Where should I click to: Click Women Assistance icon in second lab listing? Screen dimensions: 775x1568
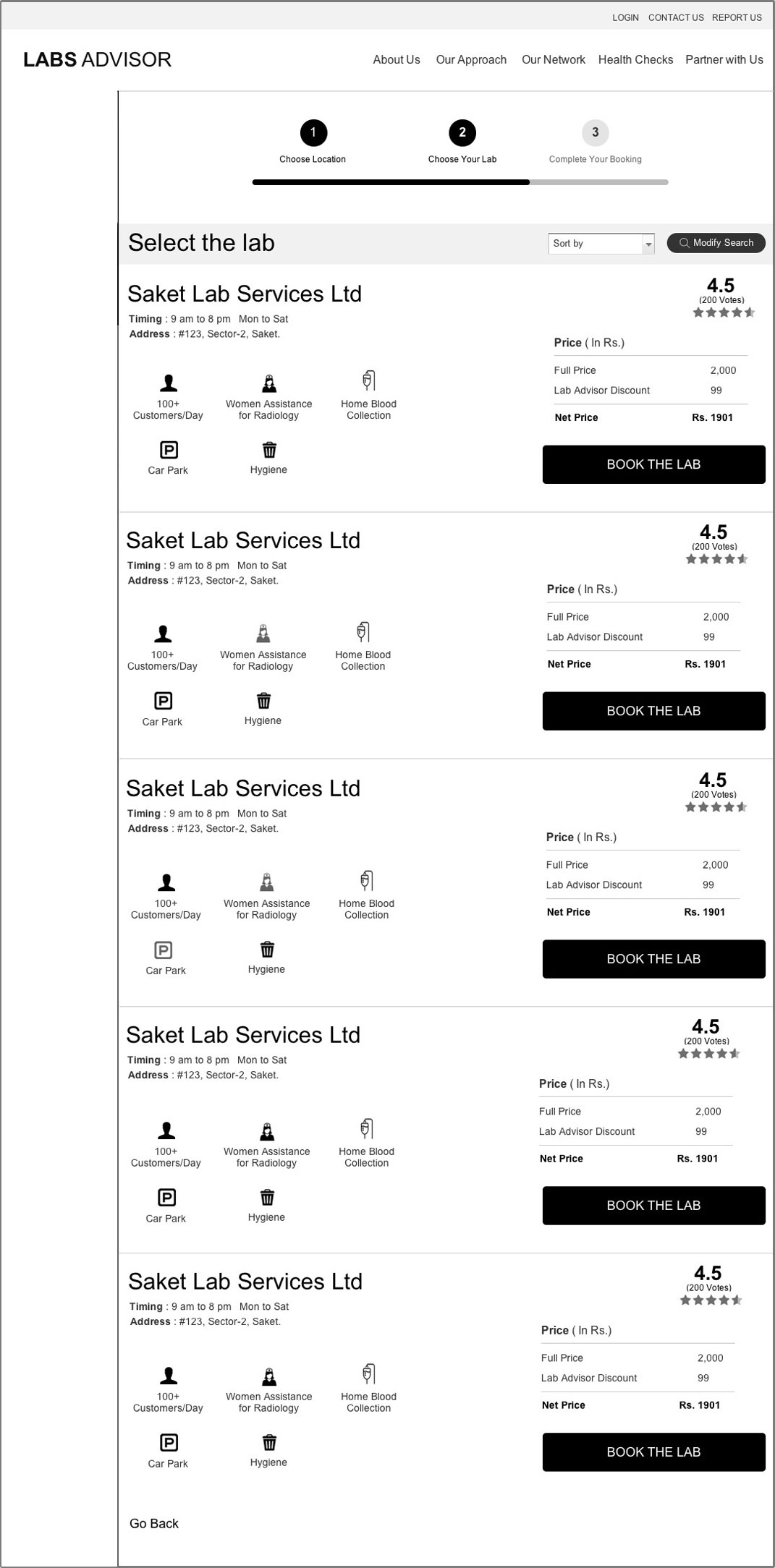click(263, 634)
